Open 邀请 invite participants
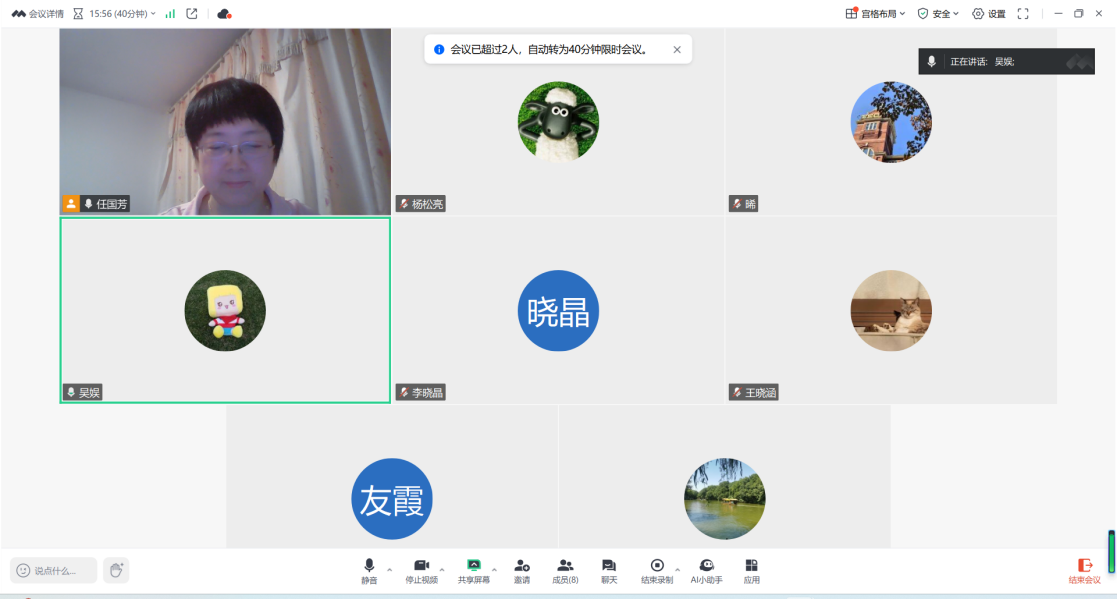The height and width of the screenshot is (599, 1117). coord(522,571)
